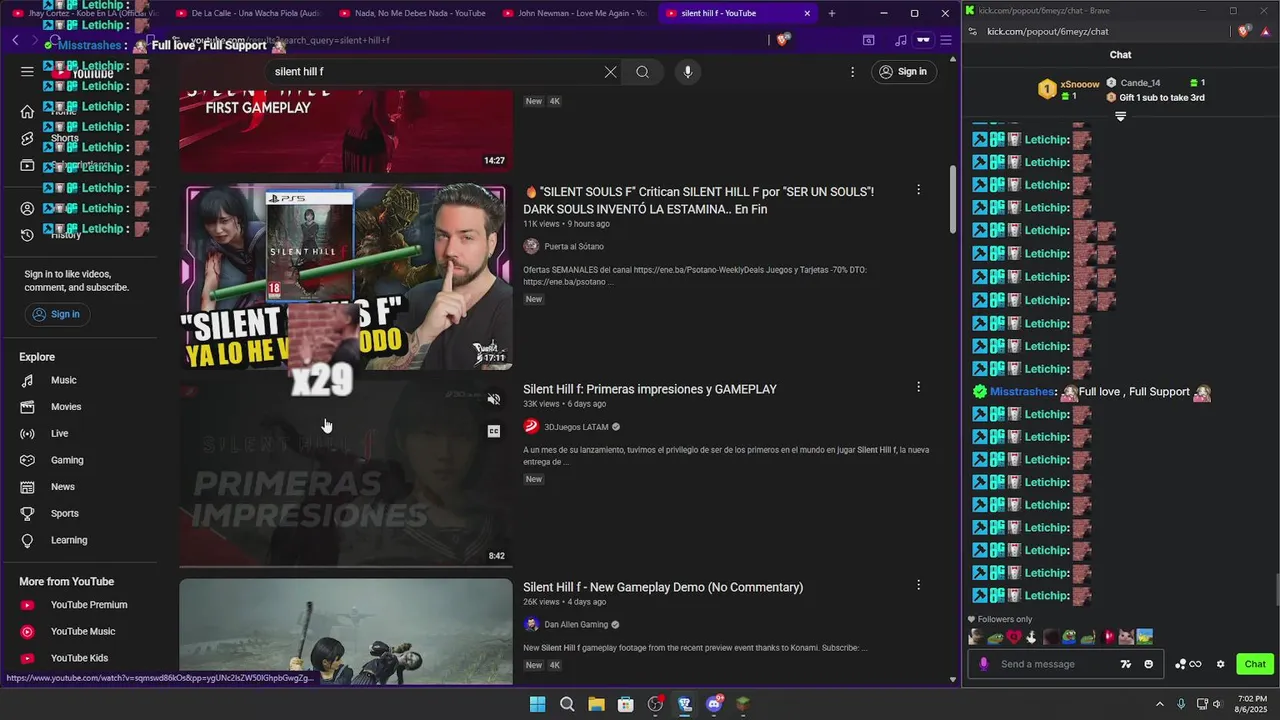
Task: Collapse Kick chat leaderboard arrow
Action: tap(1120, 117)
